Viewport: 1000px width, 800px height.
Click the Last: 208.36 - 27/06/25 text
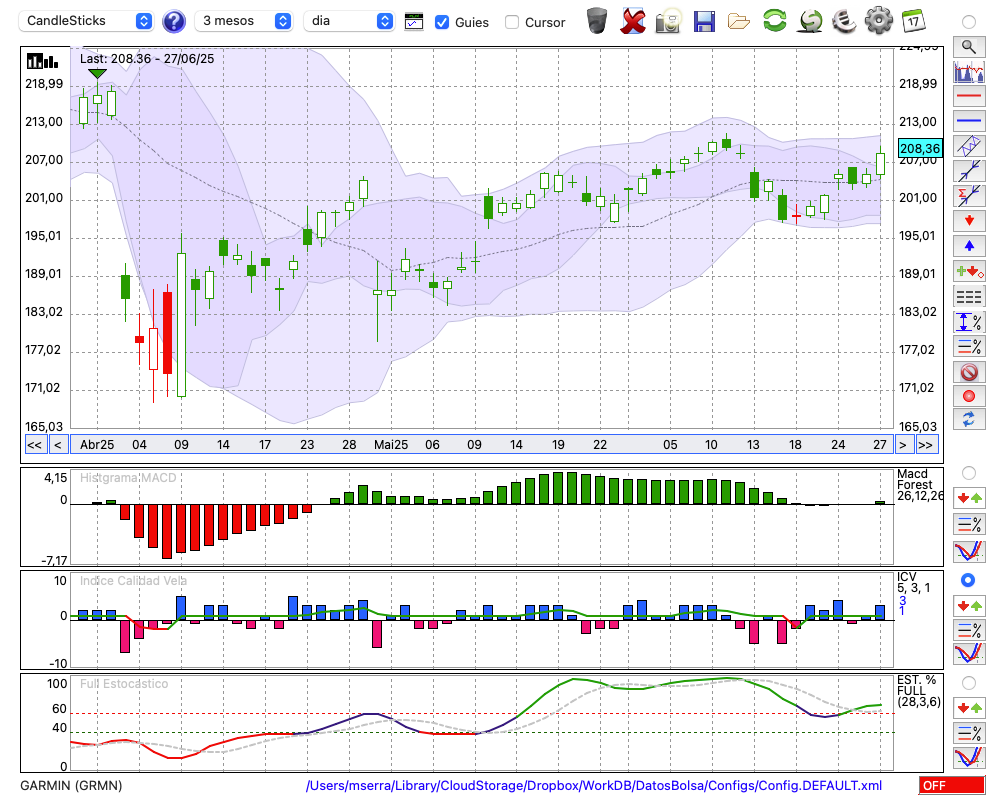147,59
